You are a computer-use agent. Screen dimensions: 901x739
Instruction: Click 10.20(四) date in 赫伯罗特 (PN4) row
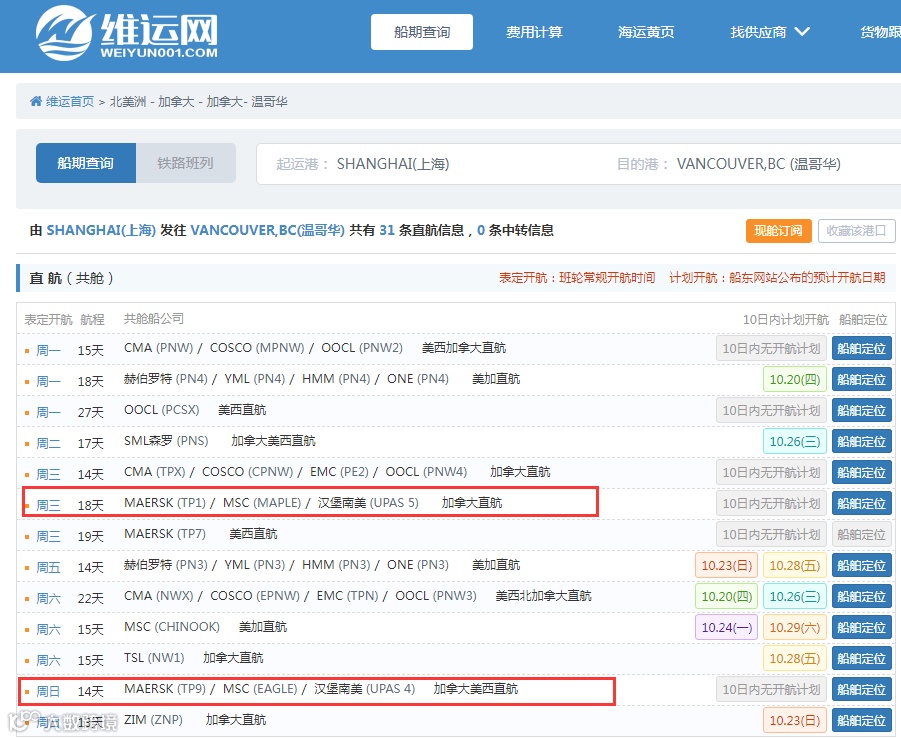pyautogui.click(x=795, y=380)
